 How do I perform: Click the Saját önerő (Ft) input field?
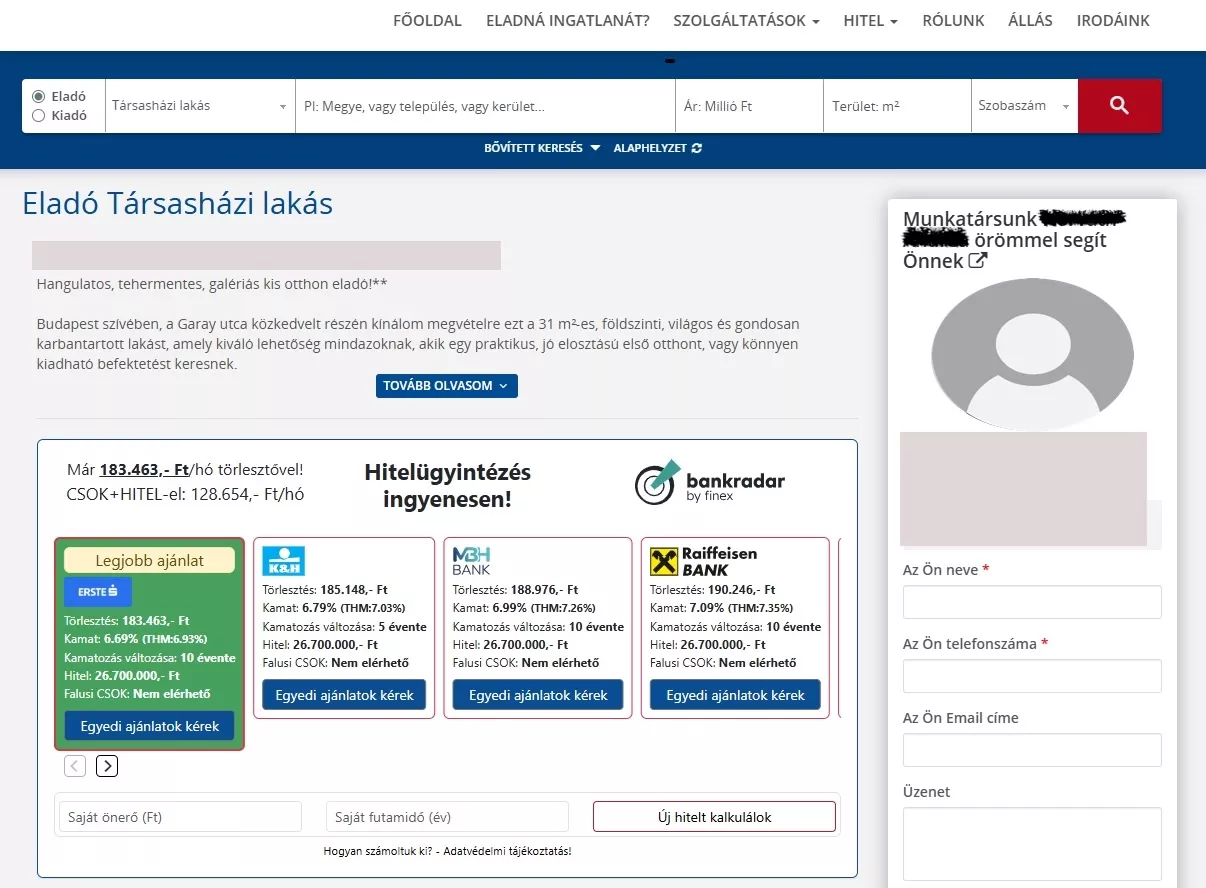pos(180,817)
